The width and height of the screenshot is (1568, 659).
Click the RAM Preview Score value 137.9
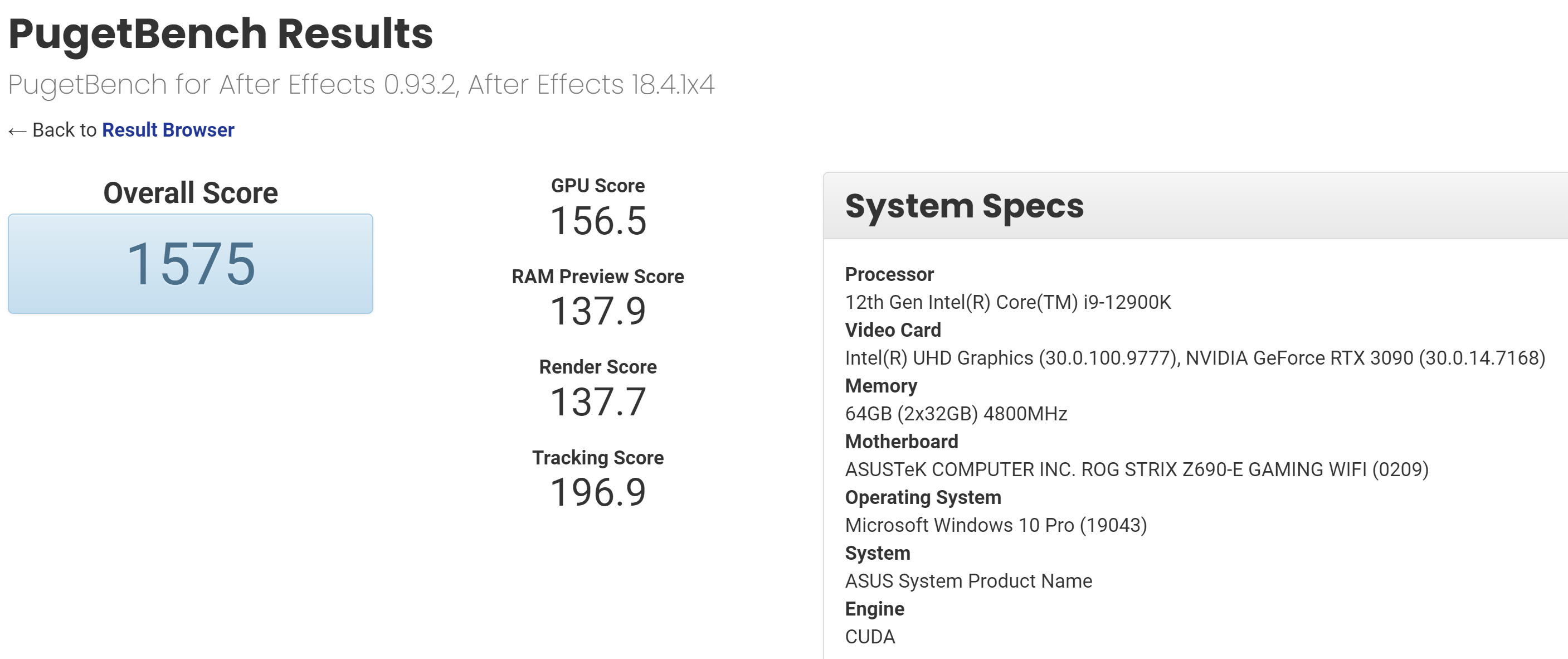pos(598,311)
